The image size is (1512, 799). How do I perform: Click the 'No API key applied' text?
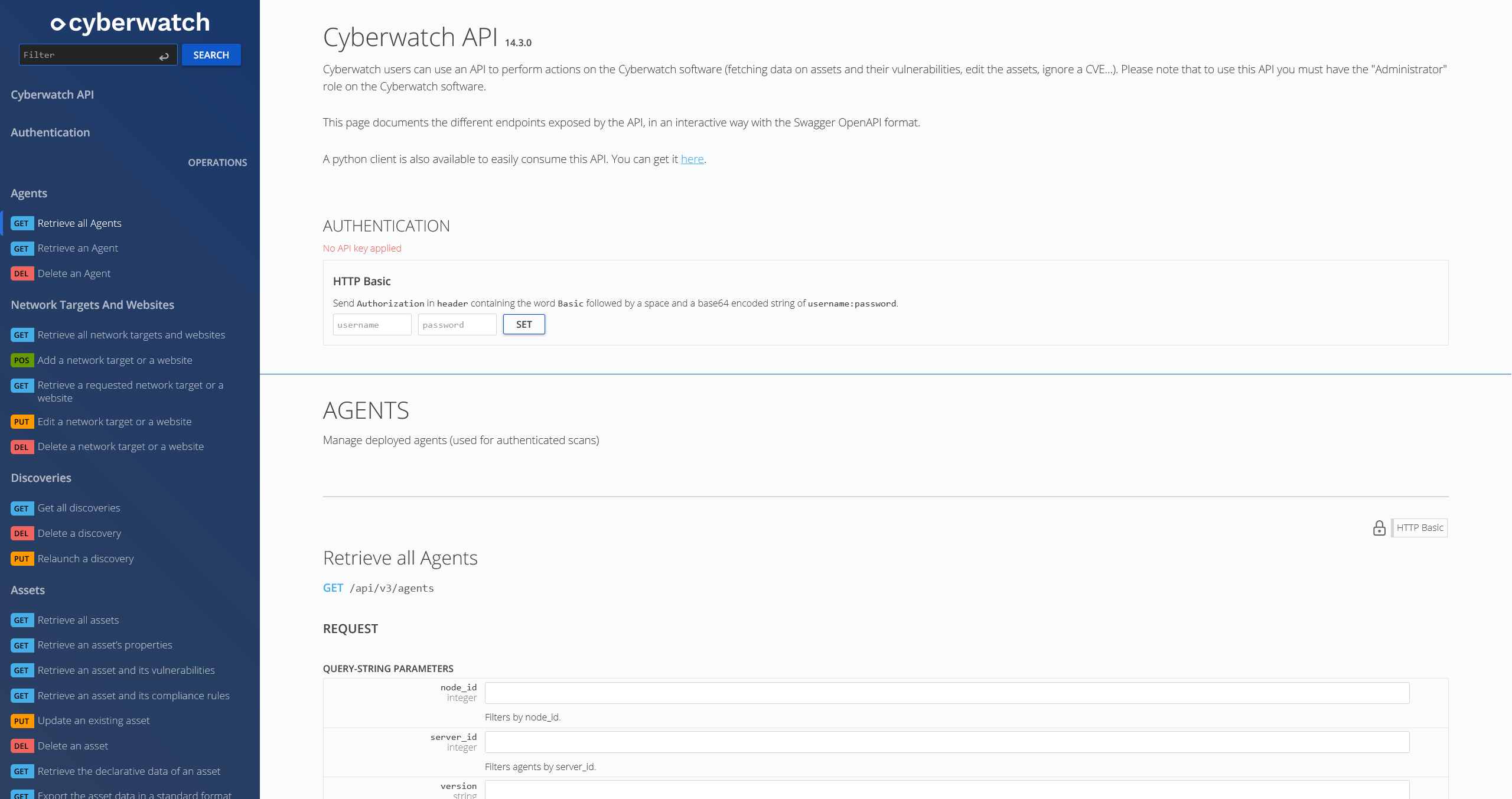pos(362,248)
